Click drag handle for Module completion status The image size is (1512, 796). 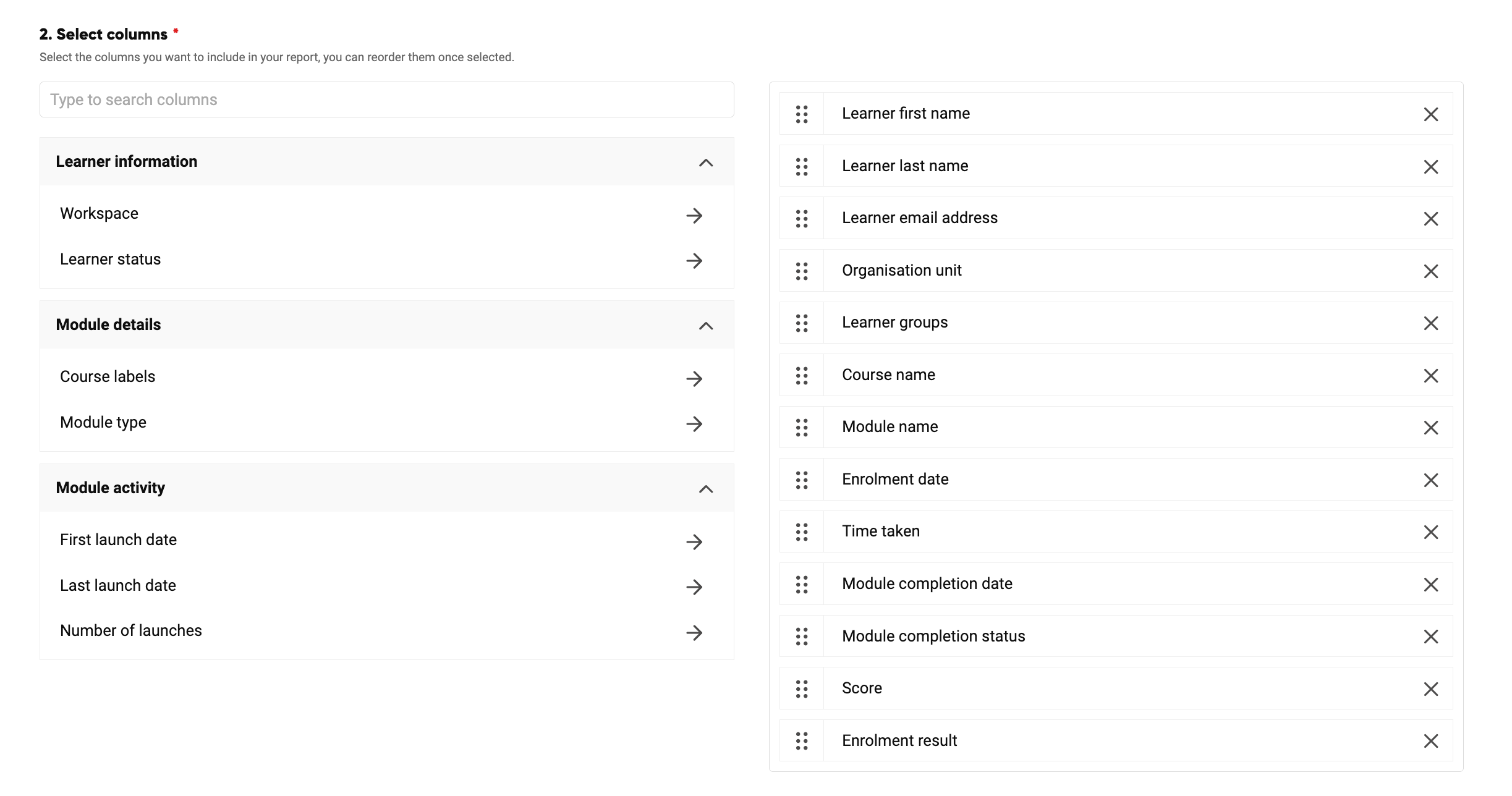tap(802, 637)
